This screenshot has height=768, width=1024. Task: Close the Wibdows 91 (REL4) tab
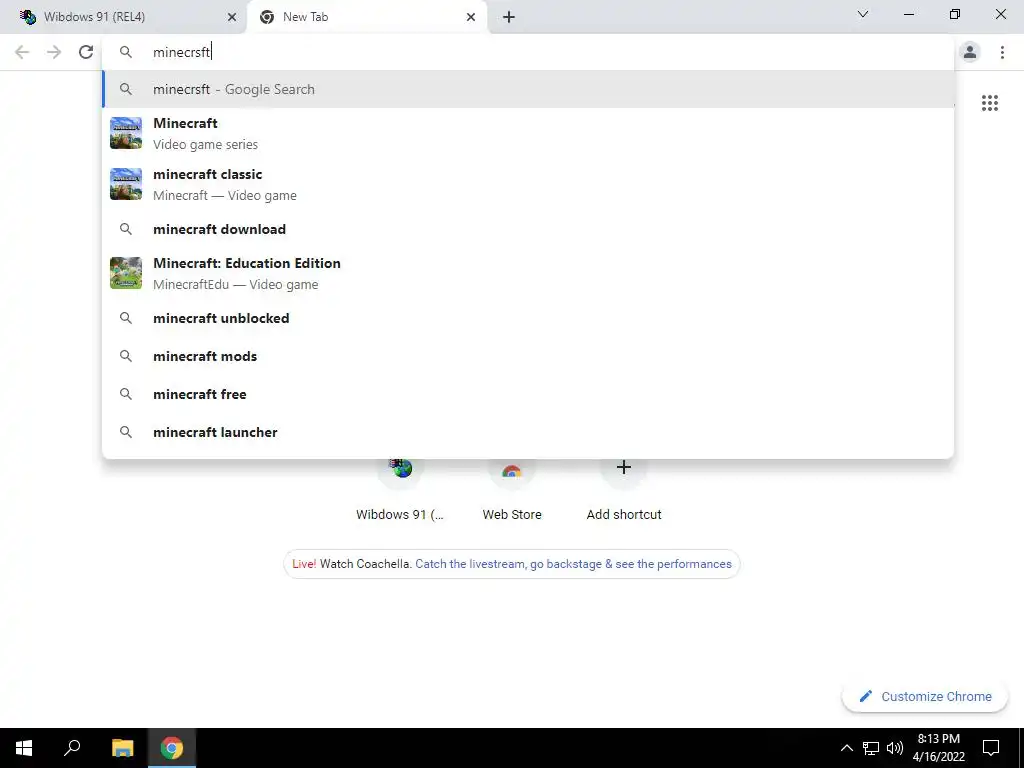(232, 18)
